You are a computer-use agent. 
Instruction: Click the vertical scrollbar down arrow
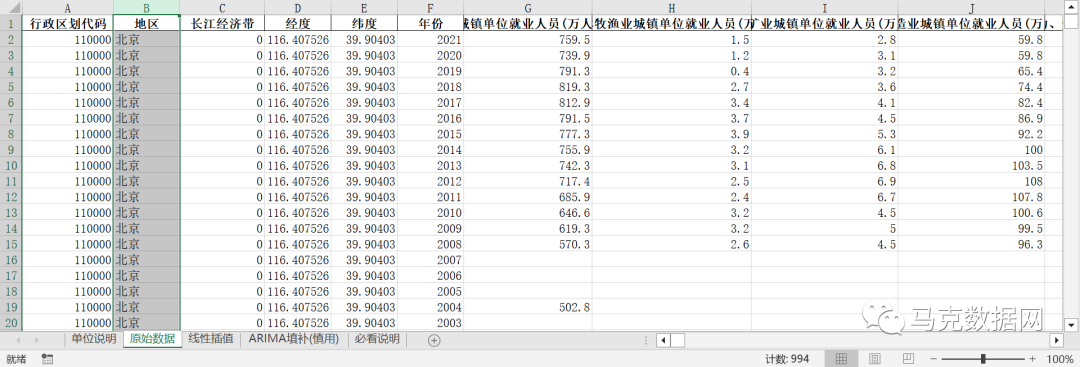tap(1070, 324)
